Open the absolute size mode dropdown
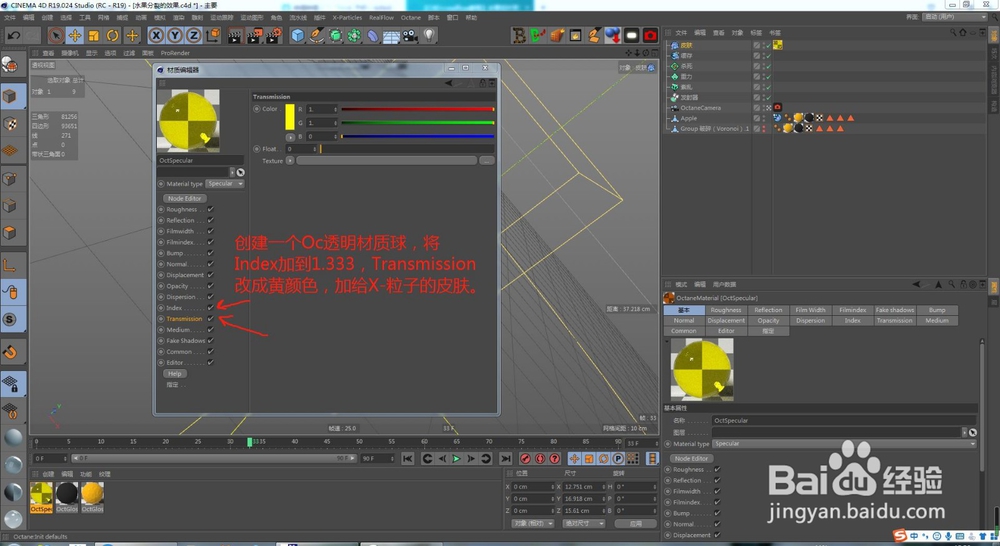Viewport: 1000px width, 546px height. 583,523
